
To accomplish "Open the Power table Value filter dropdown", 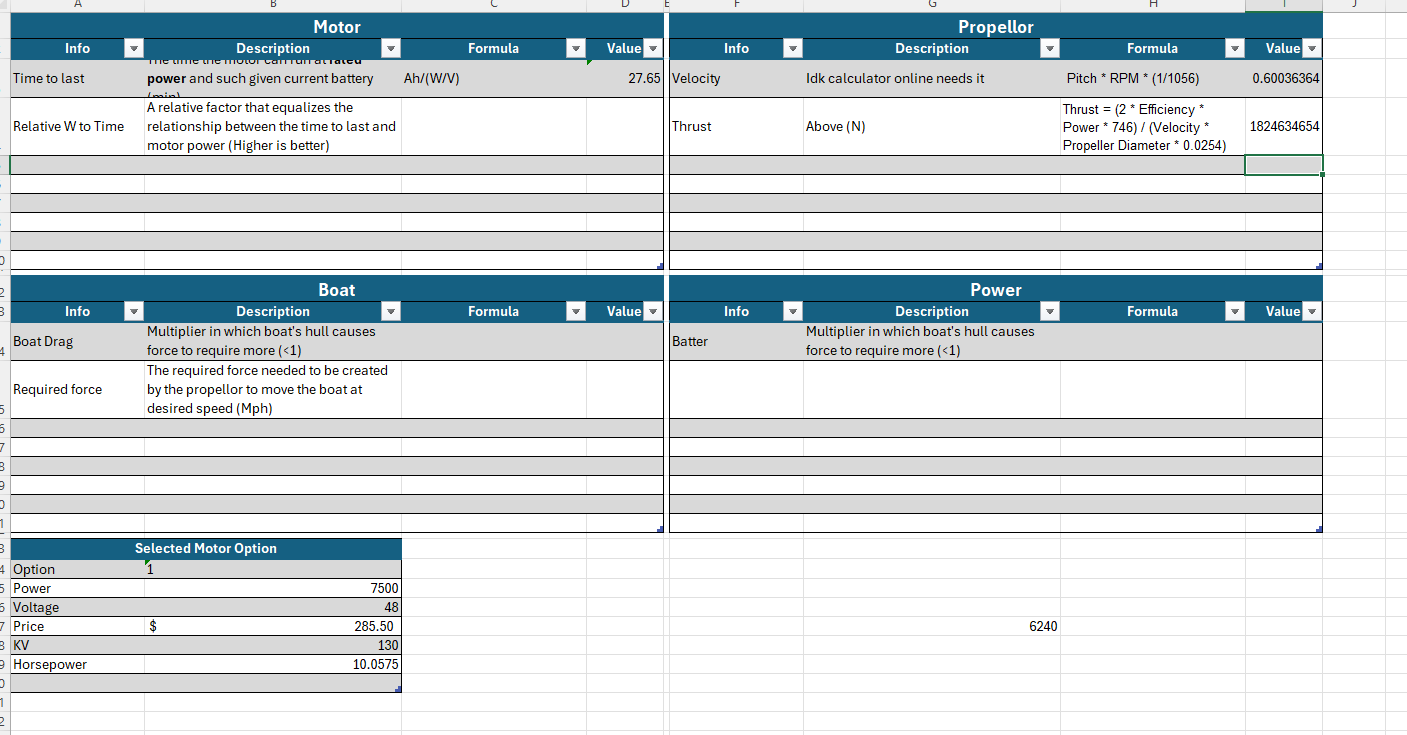I will pos(1312,311).
